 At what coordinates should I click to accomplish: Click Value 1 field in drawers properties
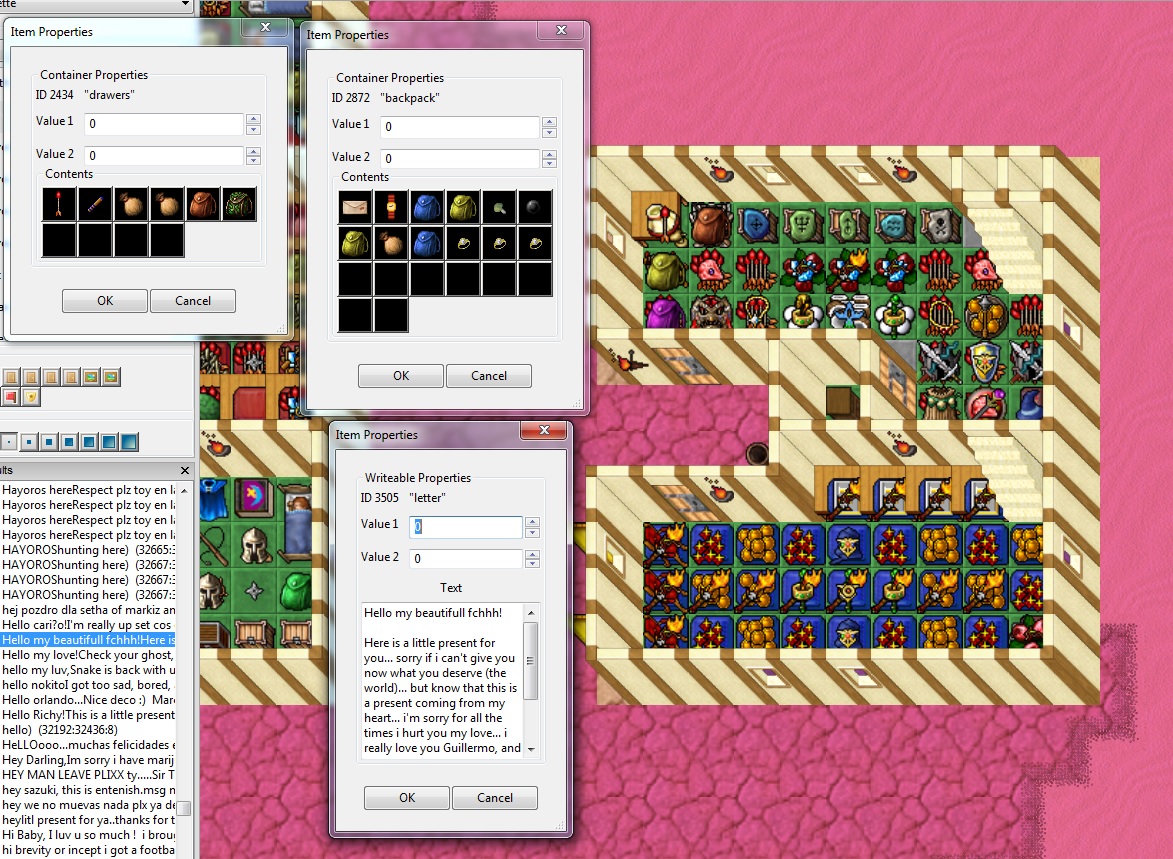pos(164,123)
